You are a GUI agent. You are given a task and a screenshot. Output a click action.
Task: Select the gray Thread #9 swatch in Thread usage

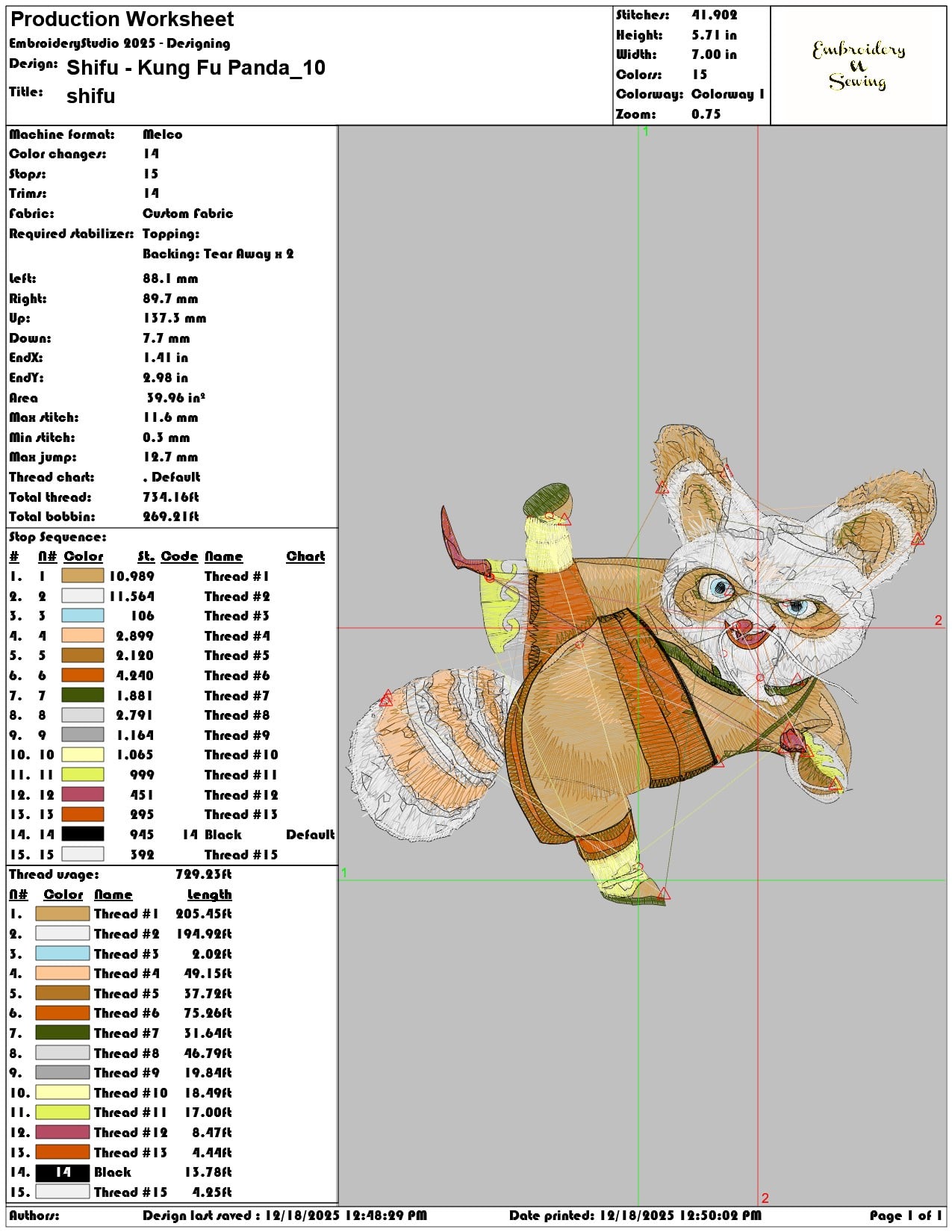(x=63, y=1072)
